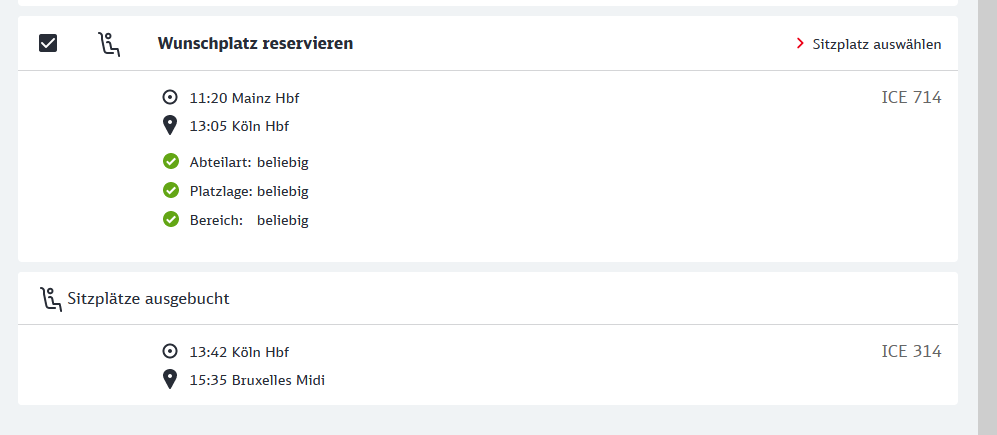Select the ICE 314 train label
997x435 pixels.
pyautogui.click(x=911, y=352)
